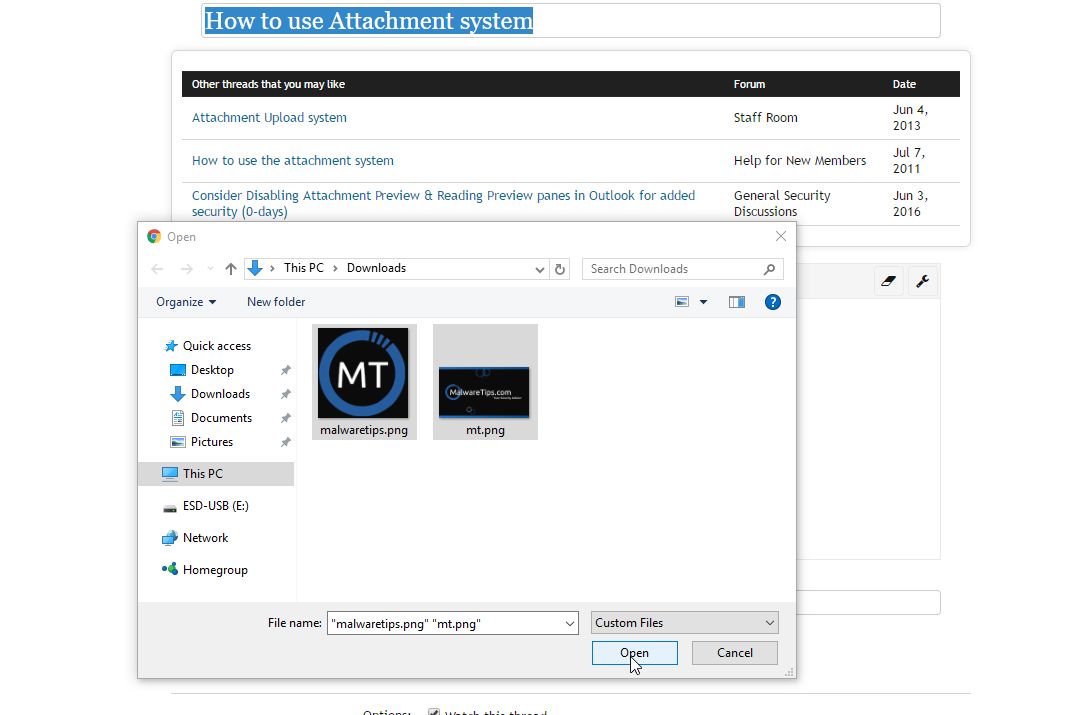Screen dimensions: 1069x715
Task: Select This PC in address breadcrumb
Action: tap(303, 268)
